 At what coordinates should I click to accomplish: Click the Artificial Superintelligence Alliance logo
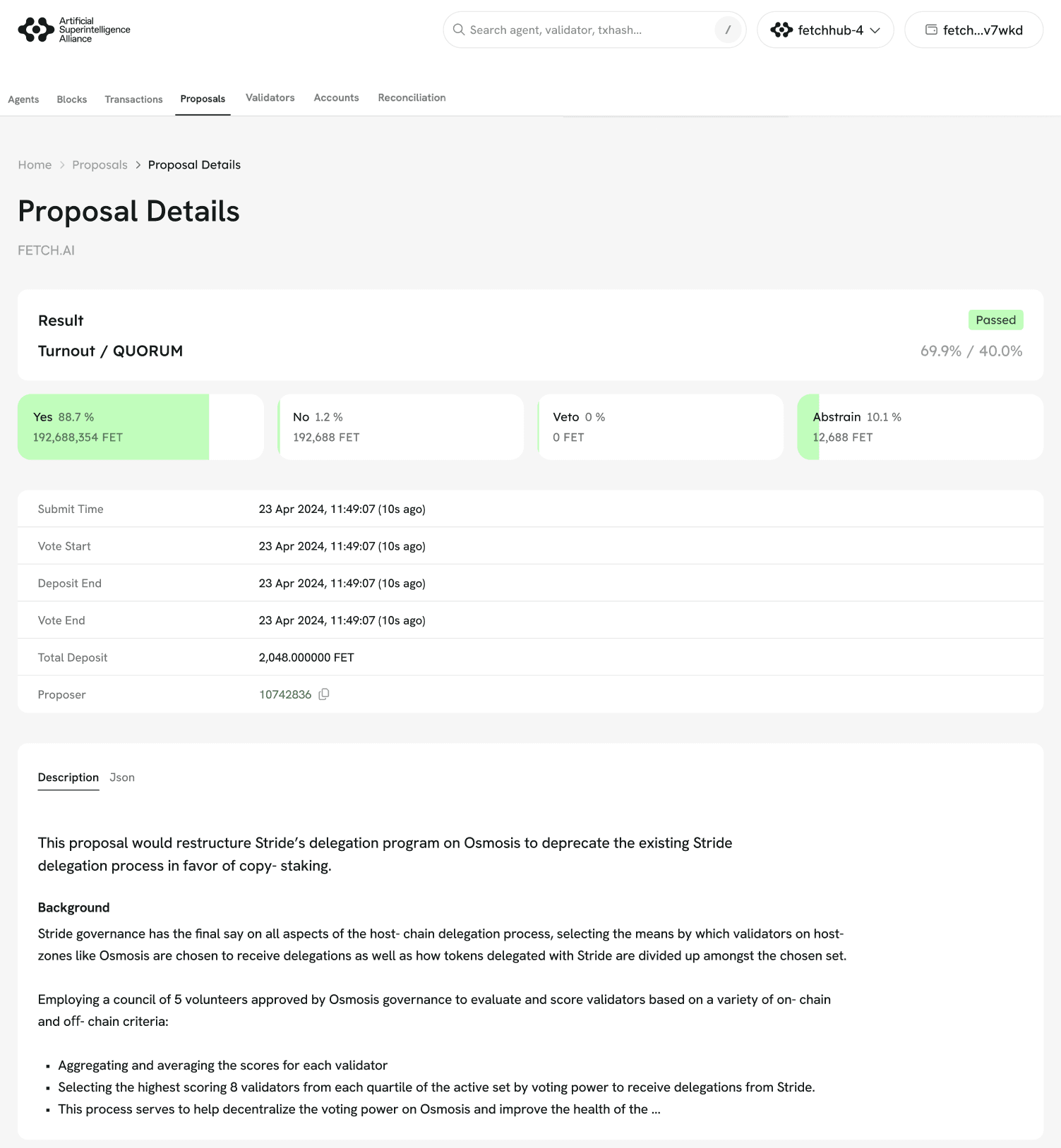coord(74,30)
